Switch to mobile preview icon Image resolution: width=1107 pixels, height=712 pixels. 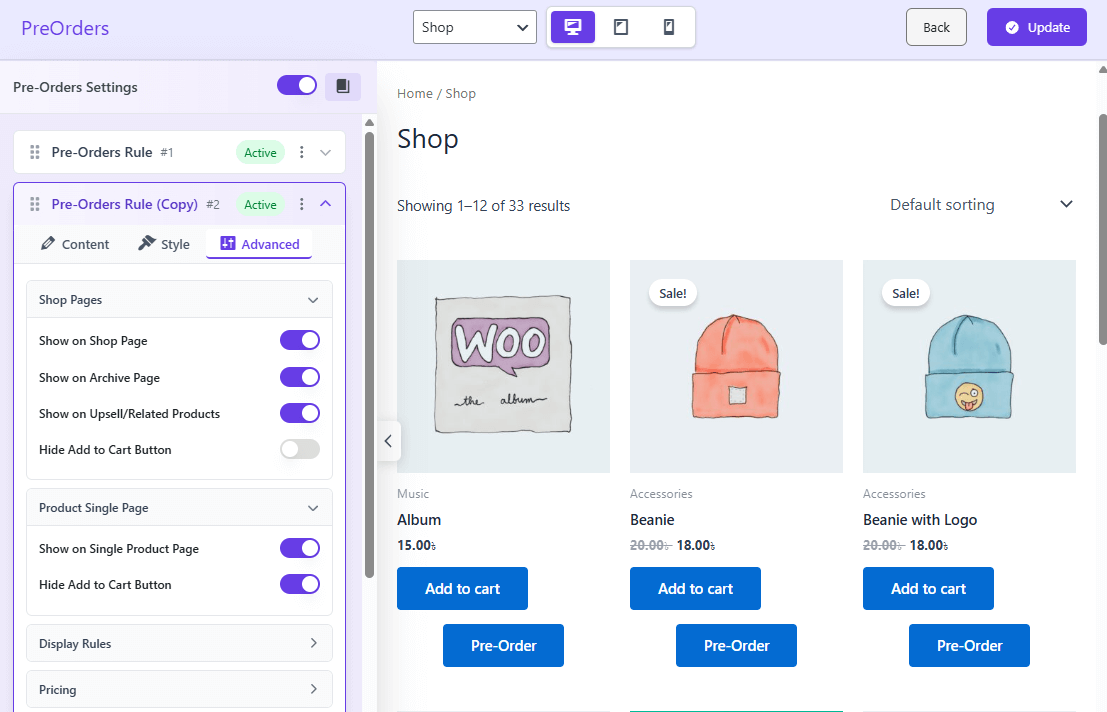[669, 28]
